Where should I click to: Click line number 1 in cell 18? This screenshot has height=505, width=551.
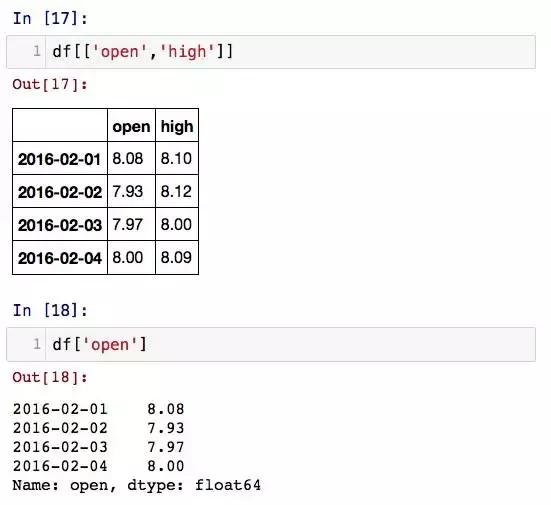pyautogui.click(x=37, y=344)
